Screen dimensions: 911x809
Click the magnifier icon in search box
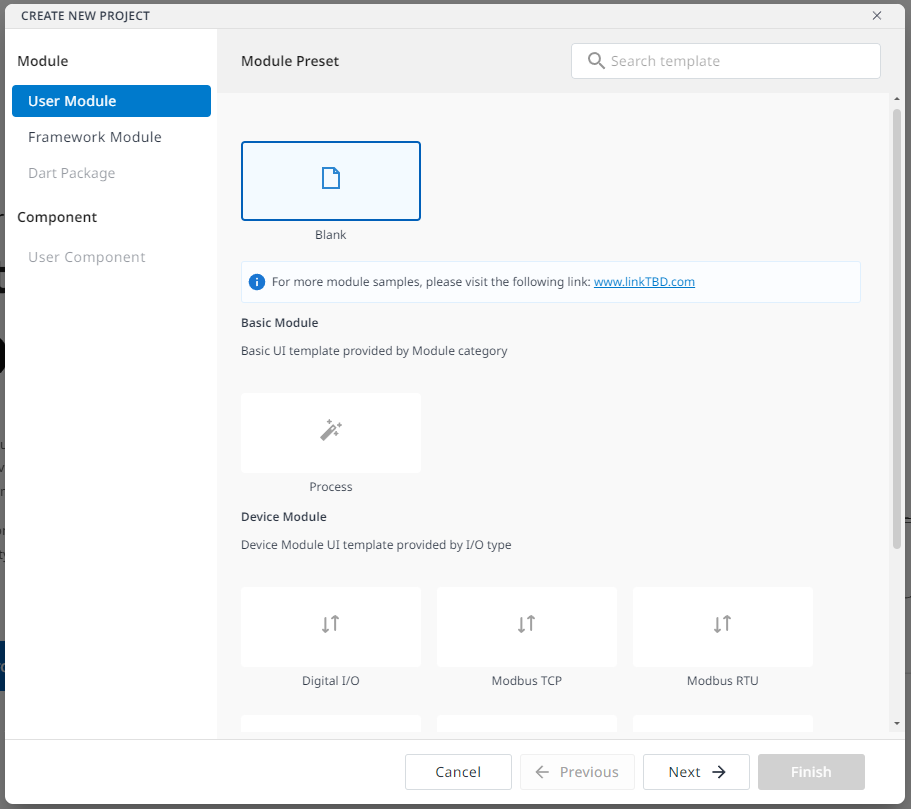tap(596, 60)
